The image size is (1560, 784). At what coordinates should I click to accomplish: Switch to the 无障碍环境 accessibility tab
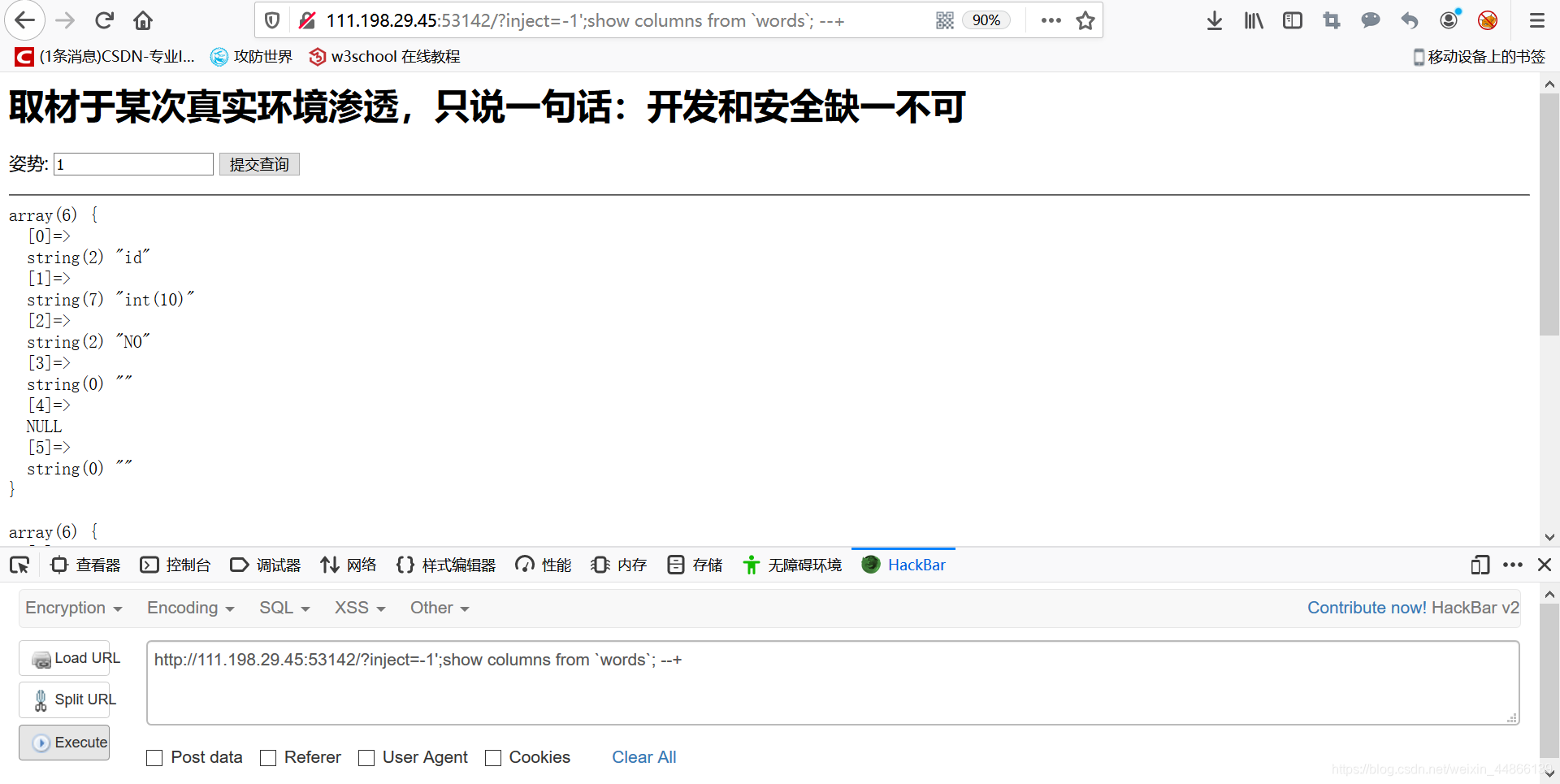(x=792, y=565)
